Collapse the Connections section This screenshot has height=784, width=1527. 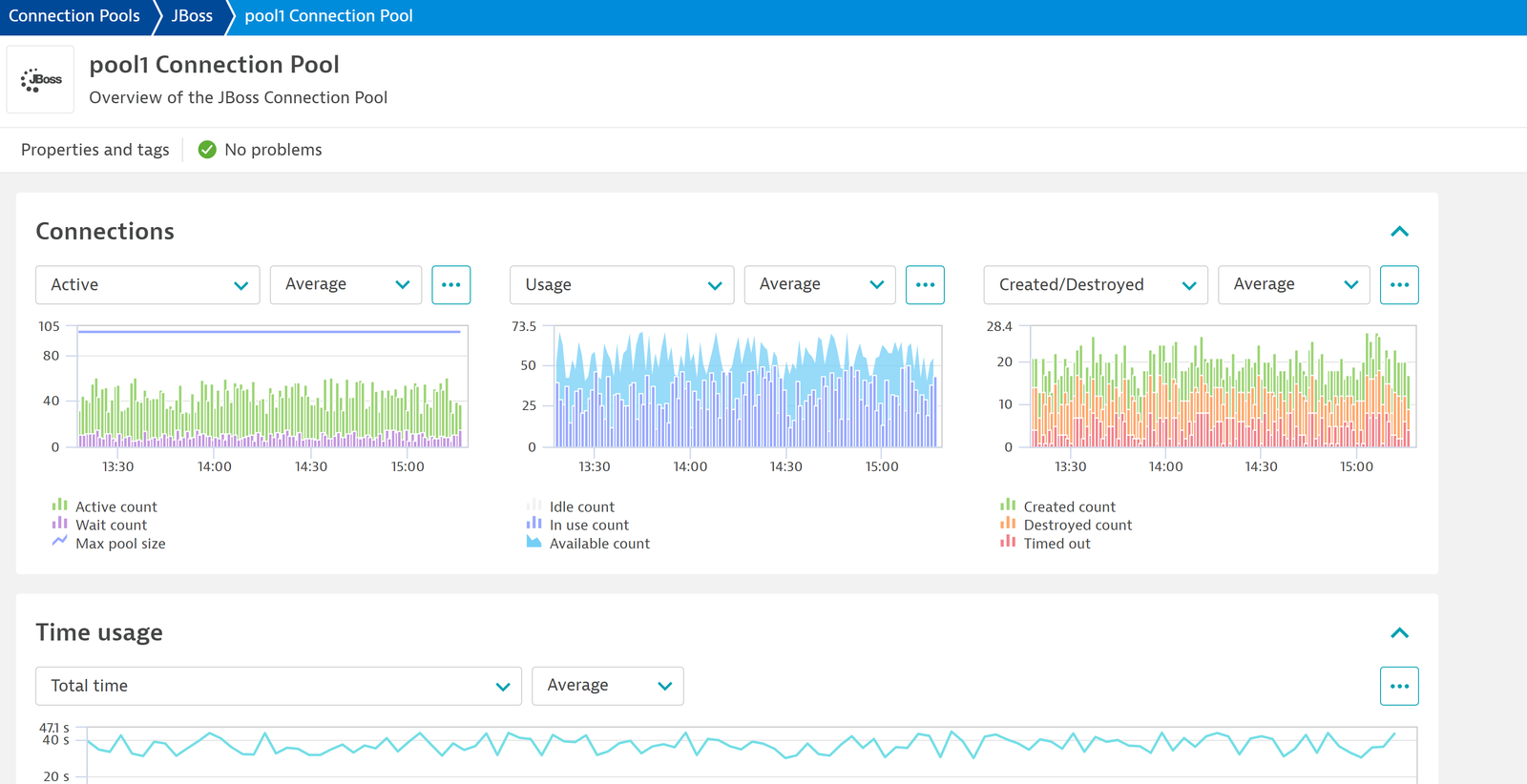pyautogui.click(x=1399, y=232)
